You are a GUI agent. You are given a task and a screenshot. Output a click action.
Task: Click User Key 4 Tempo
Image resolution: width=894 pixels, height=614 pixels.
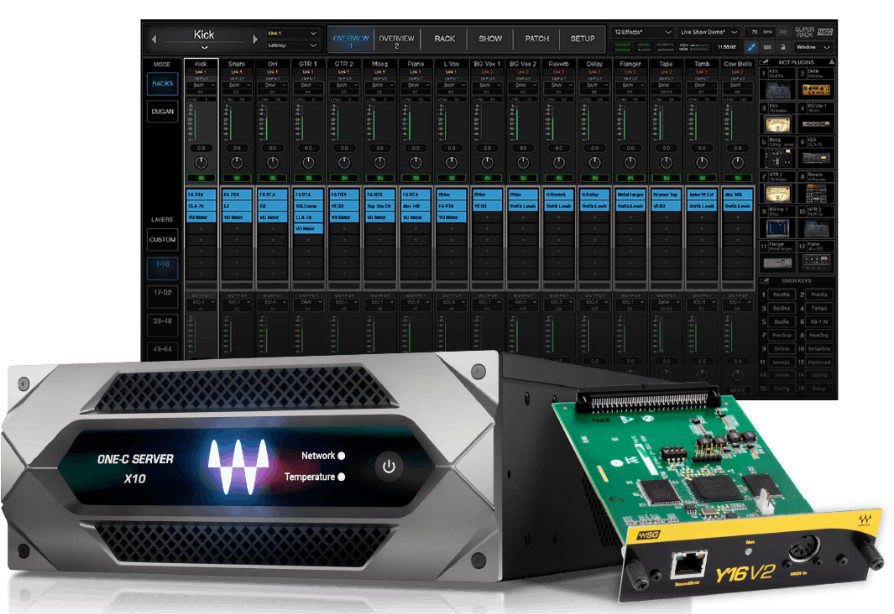[x=819, y=308]
